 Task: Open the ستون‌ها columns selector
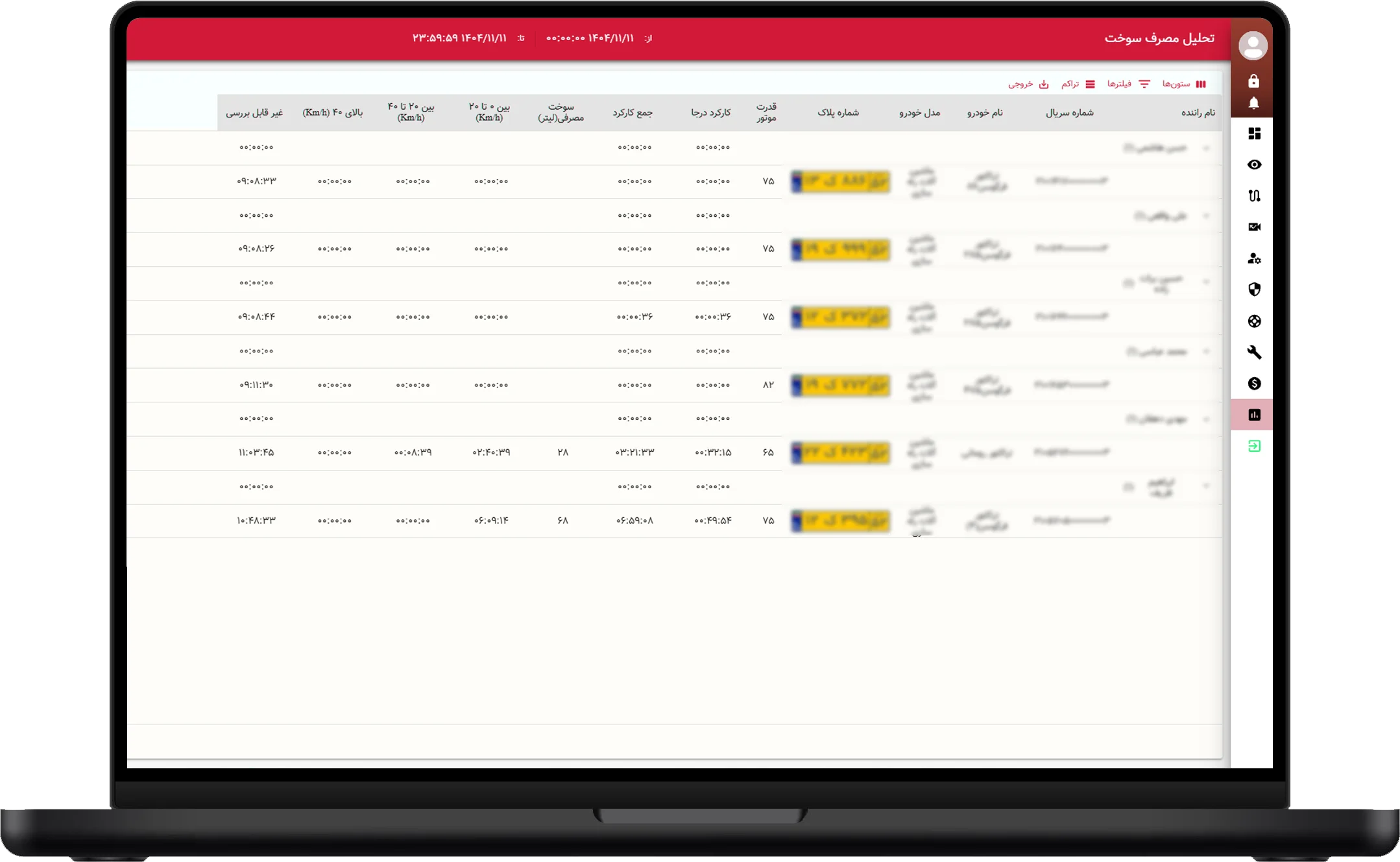pyautogui.click(x=1184, y=84)
